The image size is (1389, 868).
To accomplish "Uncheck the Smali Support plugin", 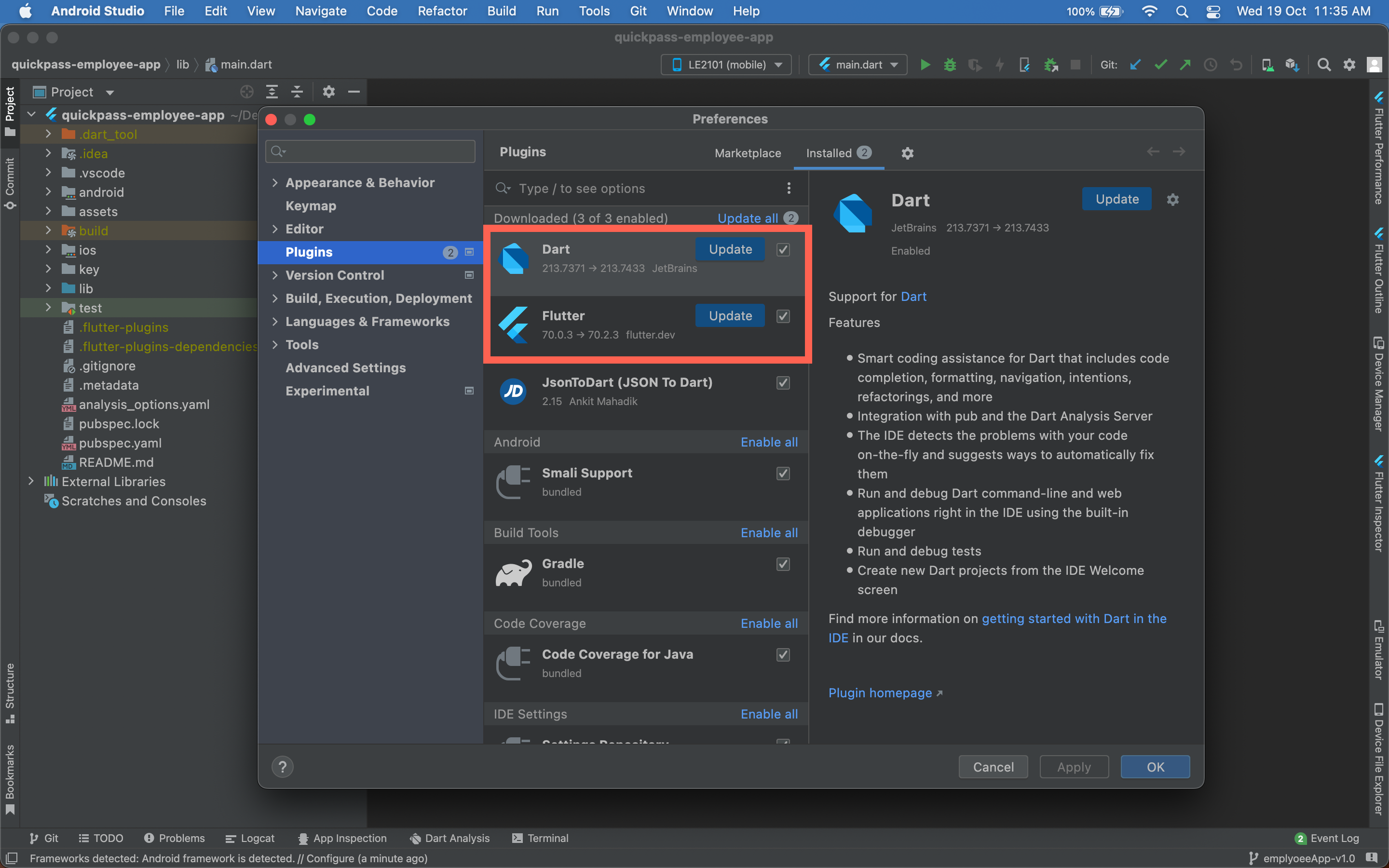I will click(x=783, y=474).
